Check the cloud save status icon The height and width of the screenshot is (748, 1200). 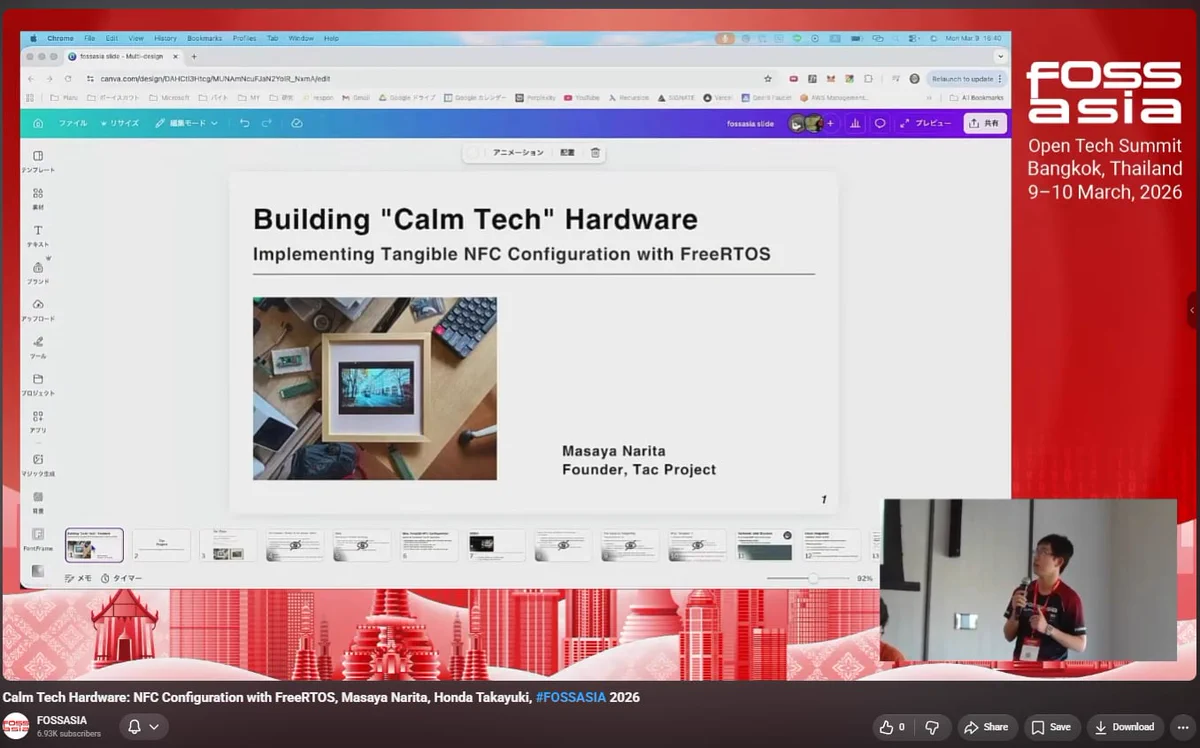pyautogui.click(x=297, y=123)
